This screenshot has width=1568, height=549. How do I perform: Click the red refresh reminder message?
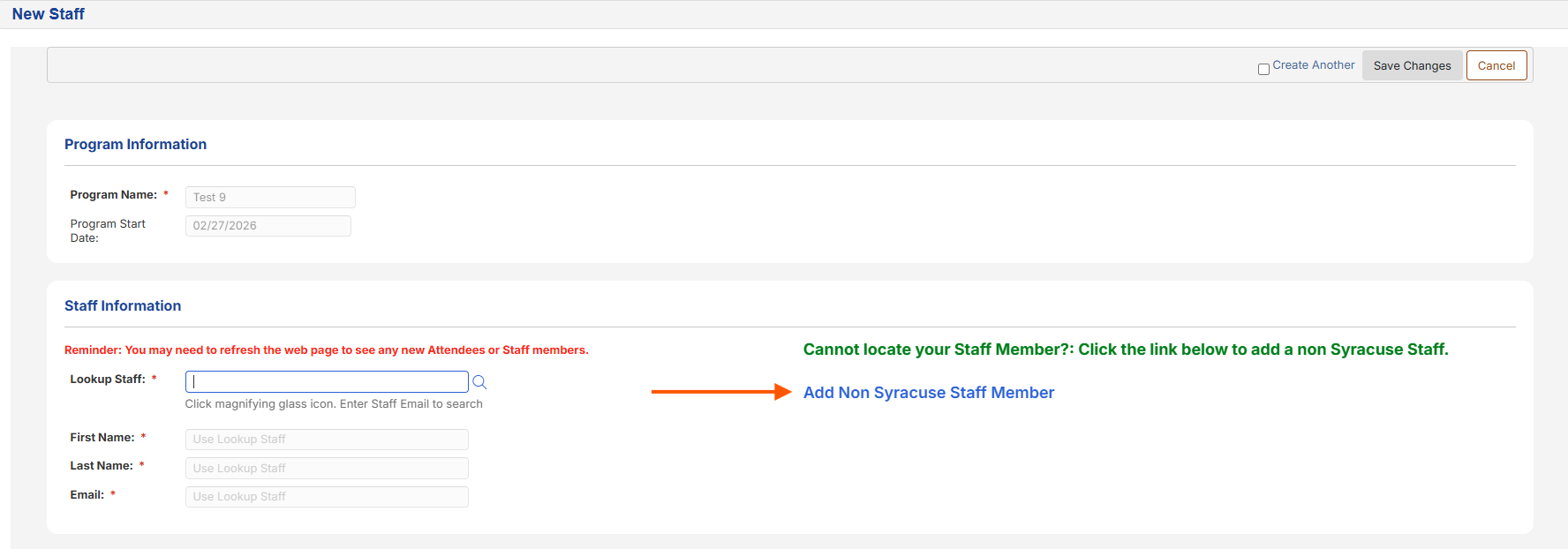[x=326, y=350]
